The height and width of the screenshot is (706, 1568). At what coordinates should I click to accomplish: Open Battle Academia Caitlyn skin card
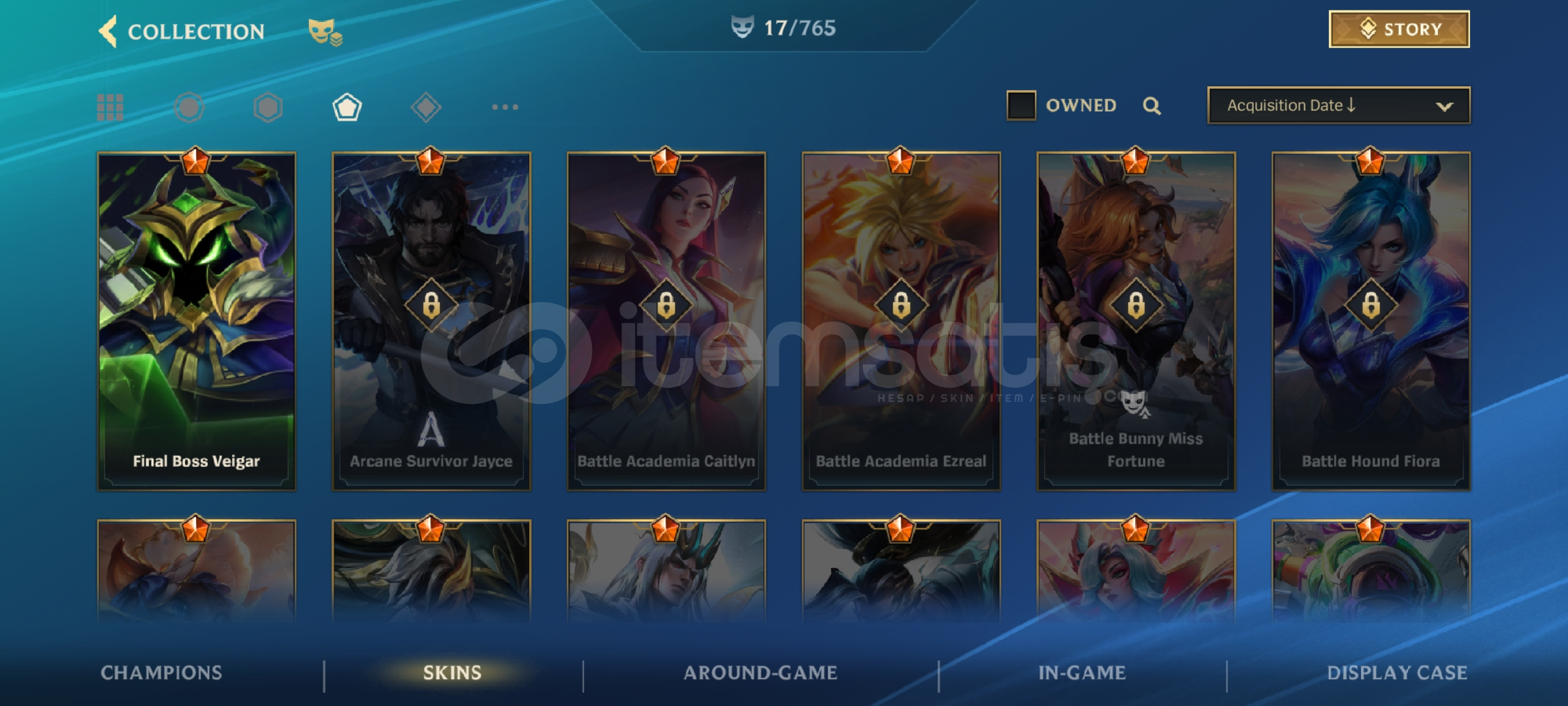[x=666, y=321]
